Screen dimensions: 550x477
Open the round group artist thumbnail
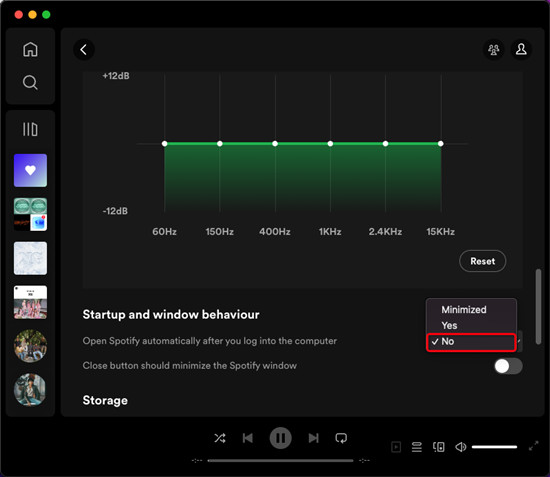click(x=31, y=346)
